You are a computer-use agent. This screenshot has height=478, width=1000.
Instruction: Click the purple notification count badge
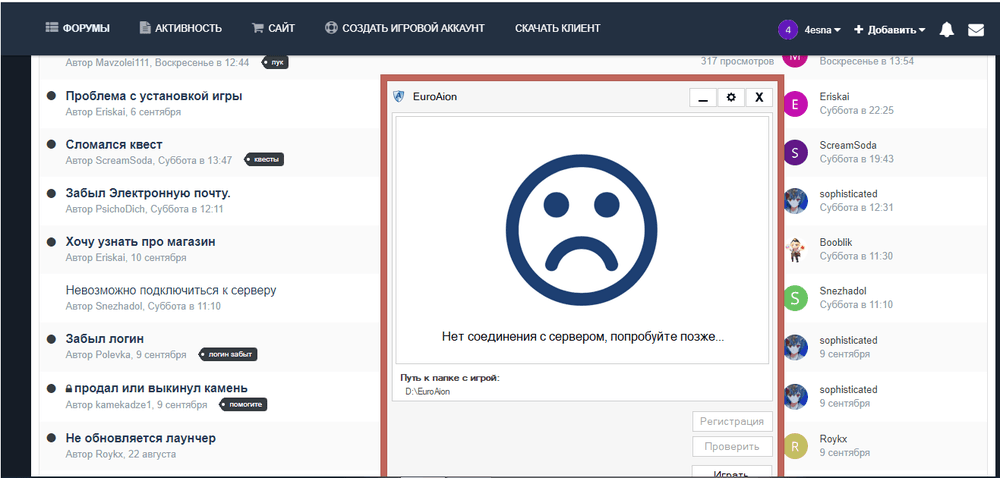788,30
